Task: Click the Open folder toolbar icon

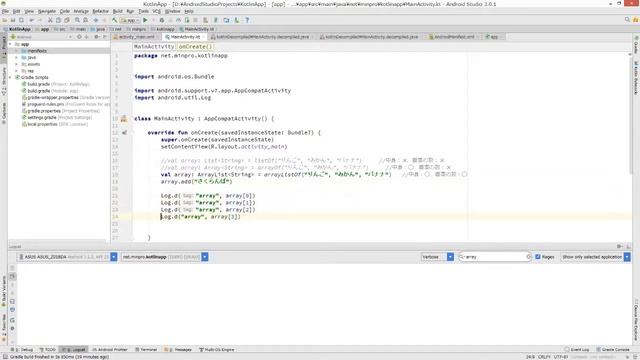Action: click(x=5, y=20)
